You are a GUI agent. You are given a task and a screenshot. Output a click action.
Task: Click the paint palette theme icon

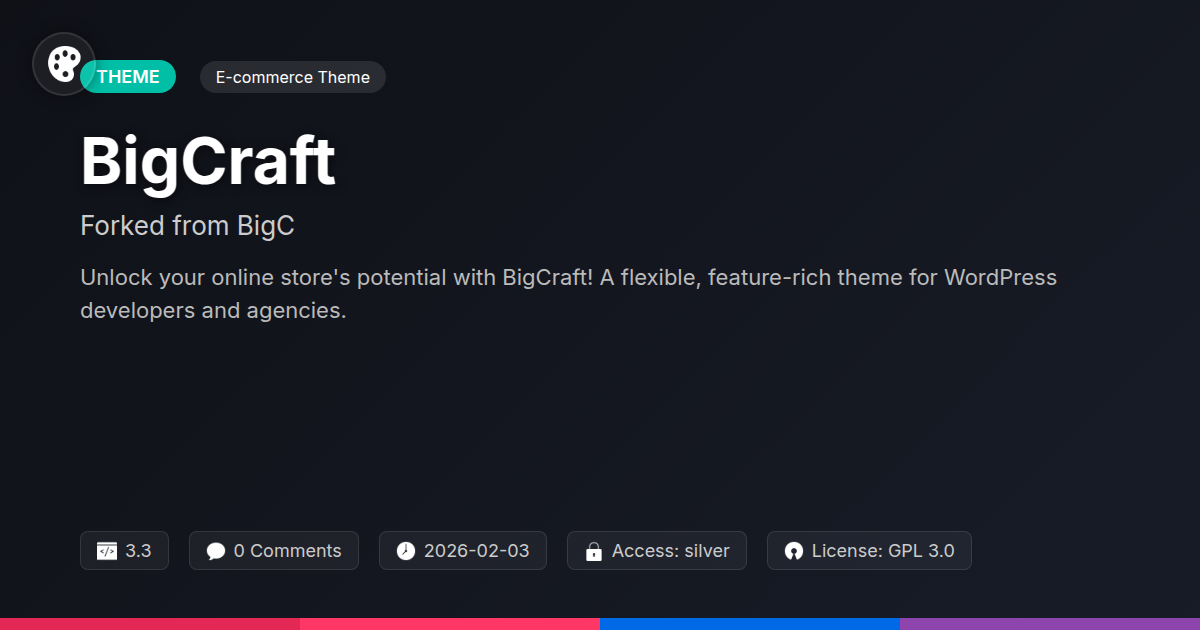pos(64,65)
